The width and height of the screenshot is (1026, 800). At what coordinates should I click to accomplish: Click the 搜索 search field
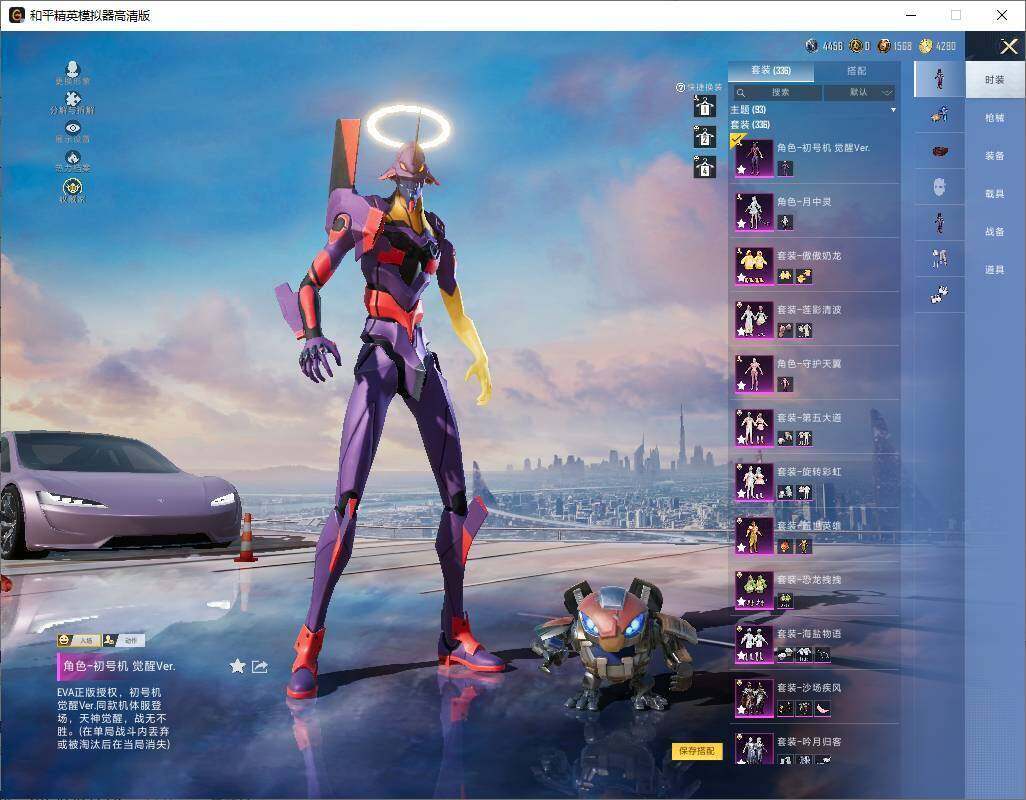click(x=777, y=92)
